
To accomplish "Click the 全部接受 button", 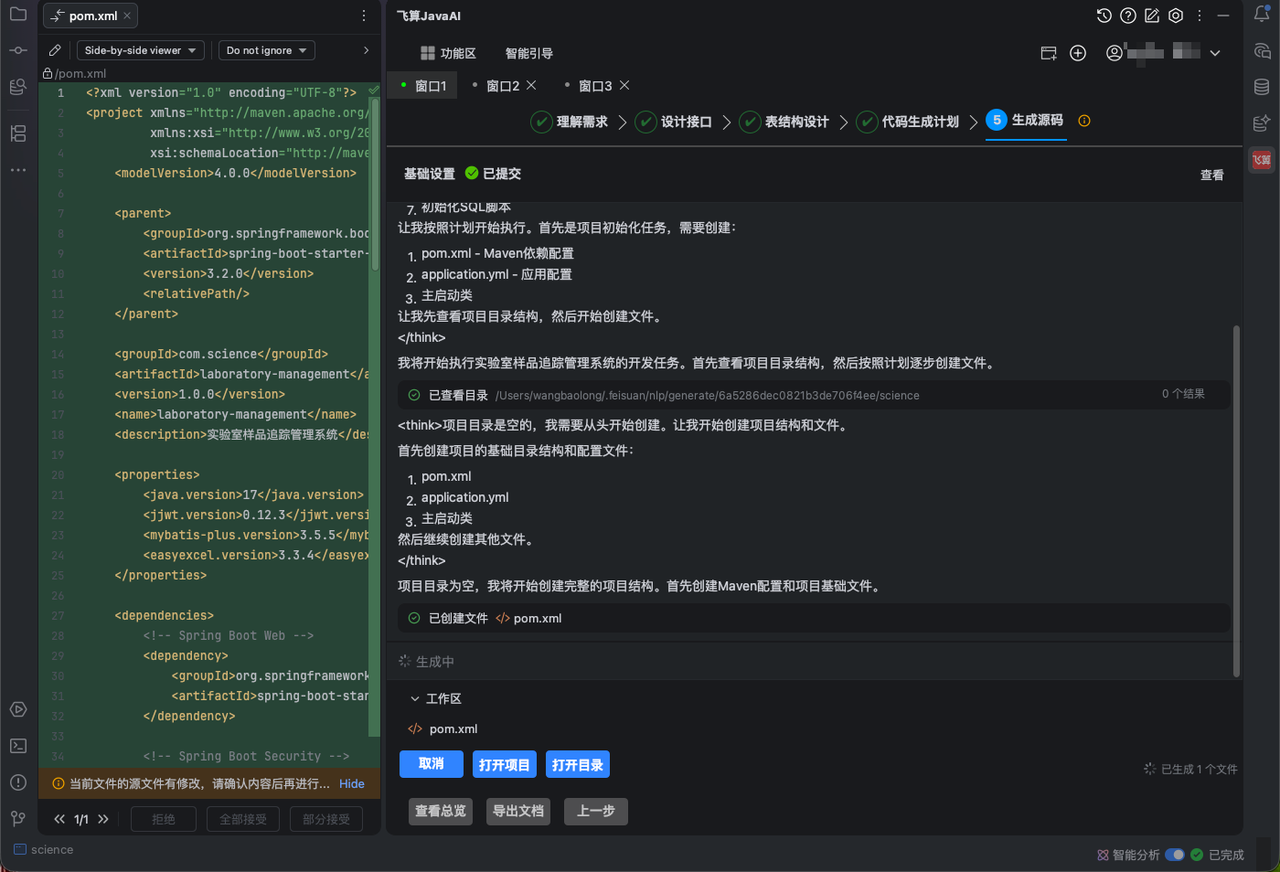I will click(x=243, y=819).
